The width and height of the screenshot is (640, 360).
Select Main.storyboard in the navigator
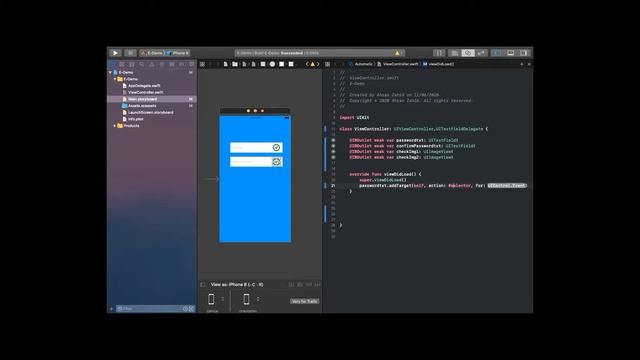click(x=152, y=99)
